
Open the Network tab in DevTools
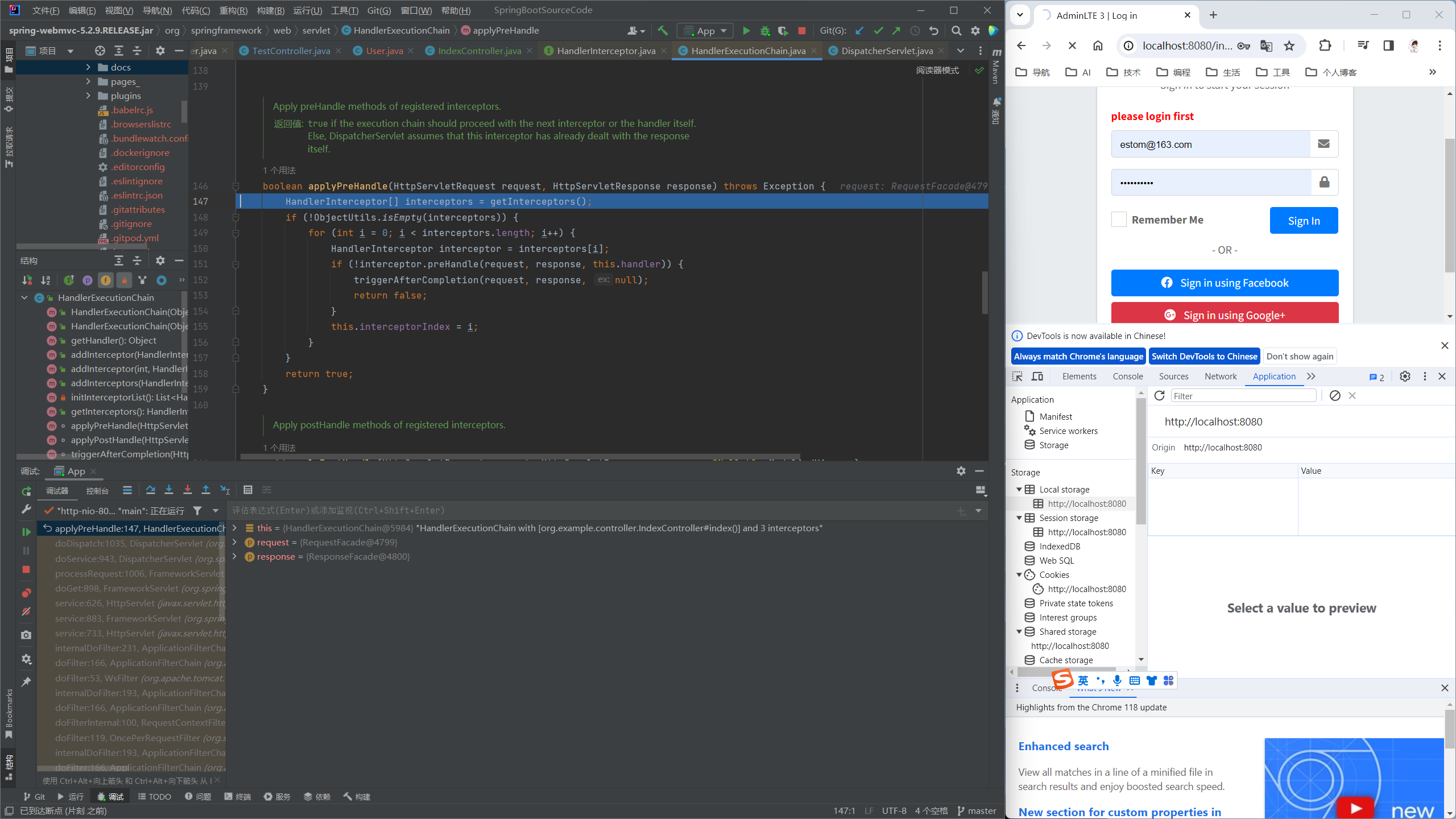point(1221,377)
